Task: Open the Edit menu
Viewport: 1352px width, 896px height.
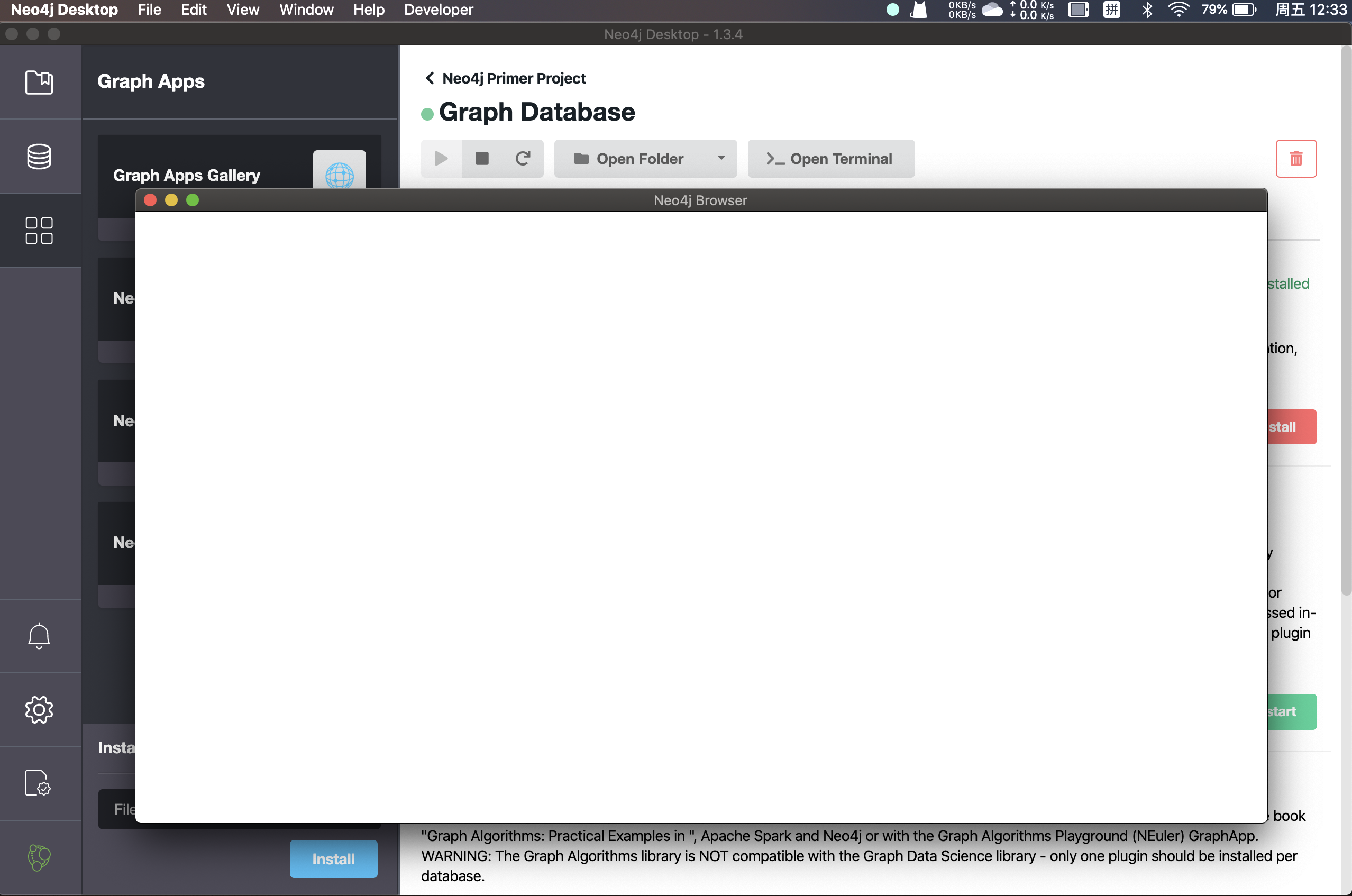Action: [194, 10]
